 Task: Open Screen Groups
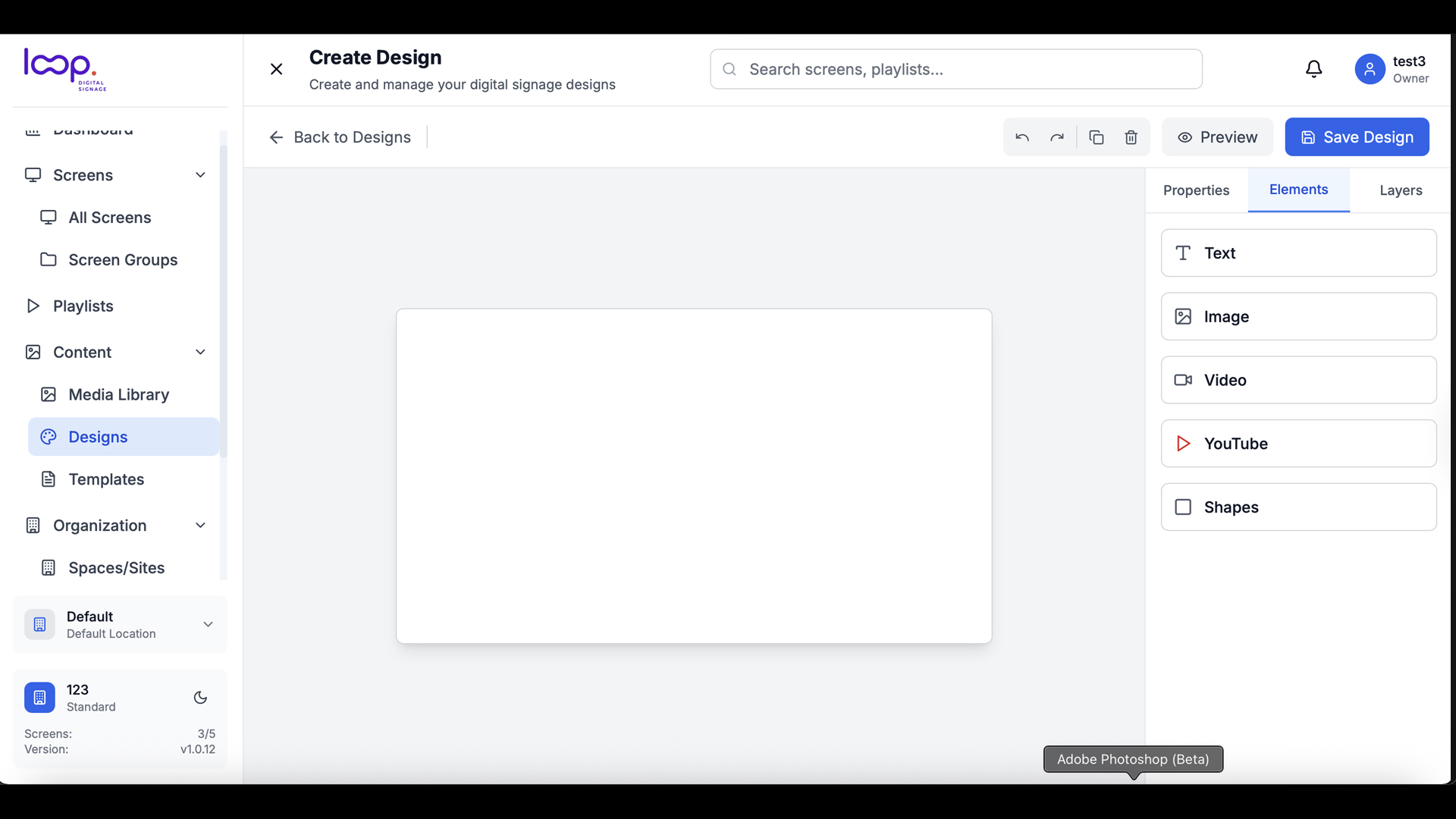point(123,260)
